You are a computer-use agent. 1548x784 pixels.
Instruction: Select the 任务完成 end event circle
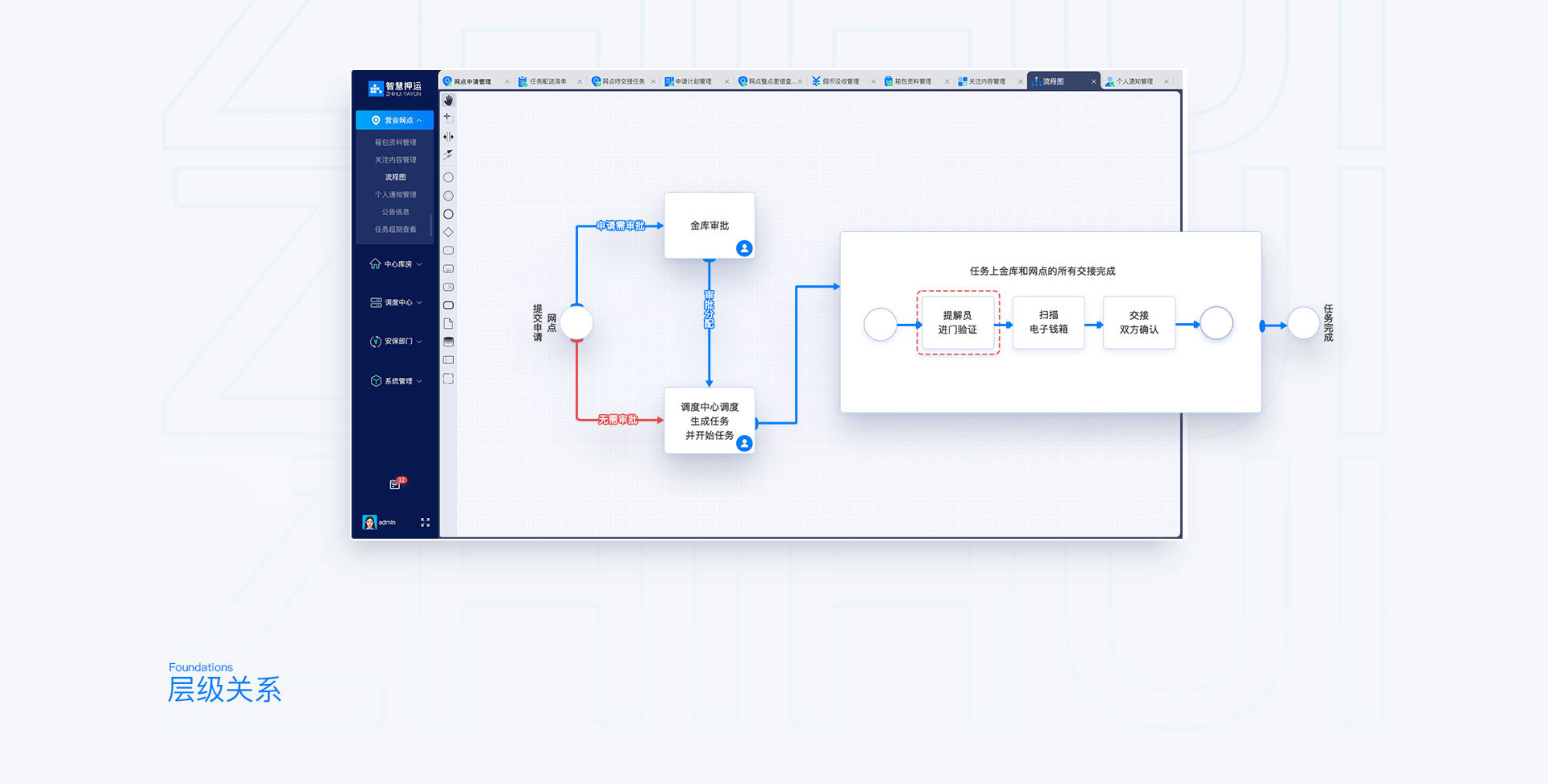(1303, 323)
